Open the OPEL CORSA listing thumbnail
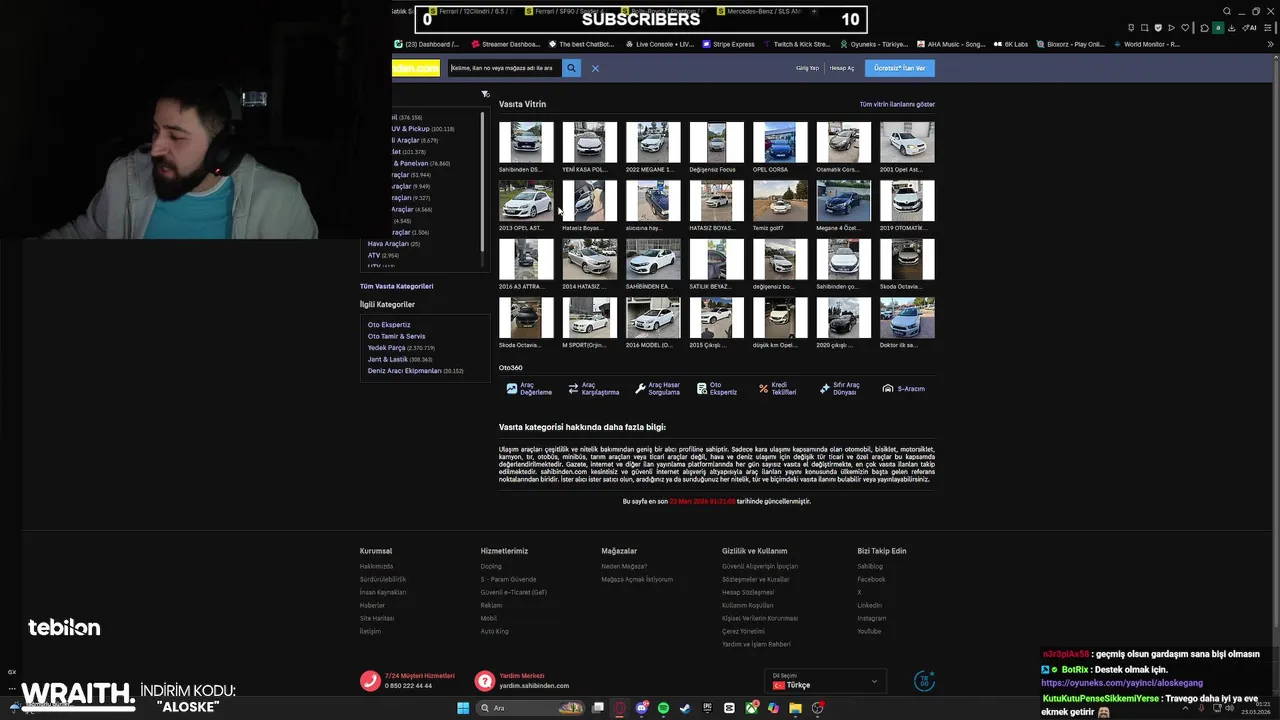The width and height of the screenshot is (1280, 720). pyautogui.click(x=780, y=142)
